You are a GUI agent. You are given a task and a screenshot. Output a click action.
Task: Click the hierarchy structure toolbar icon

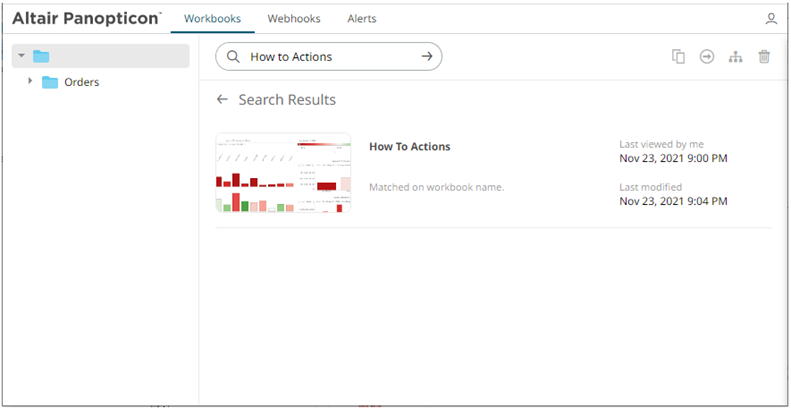click(x=736, y=57)
